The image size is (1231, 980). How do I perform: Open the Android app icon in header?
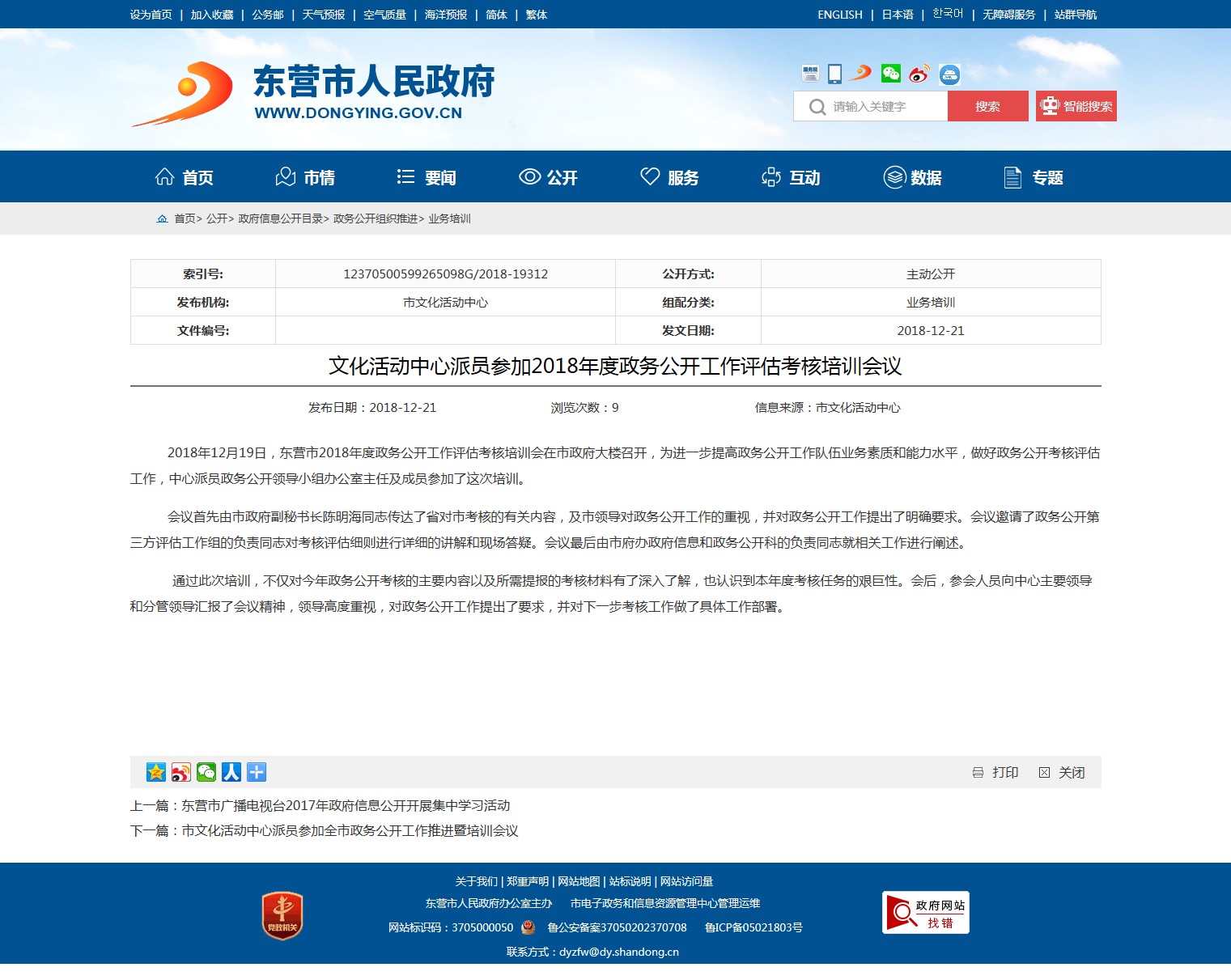949,75
